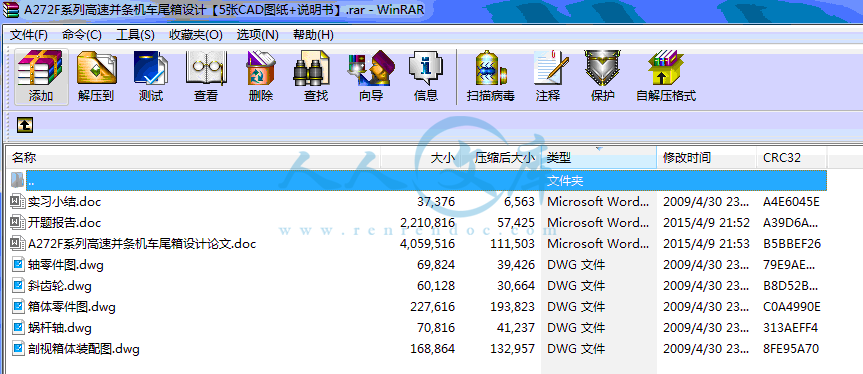Click the Word icon of 开题报告.doc
This screenshot has width=863, height=374.
point(18,223)
